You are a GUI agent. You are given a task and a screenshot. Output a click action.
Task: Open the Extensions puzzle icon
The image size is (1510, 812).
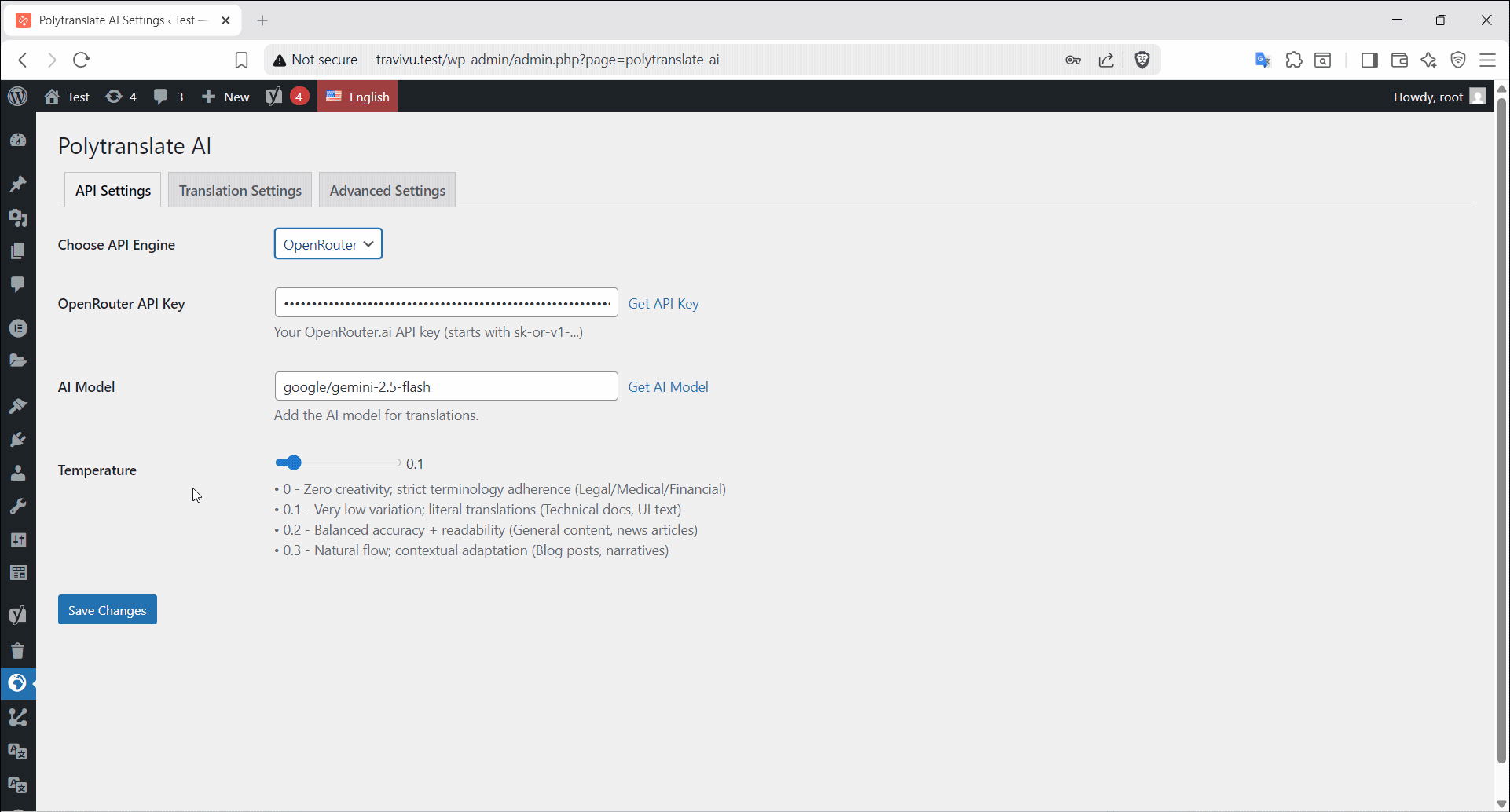click(x=1294, y=60)
